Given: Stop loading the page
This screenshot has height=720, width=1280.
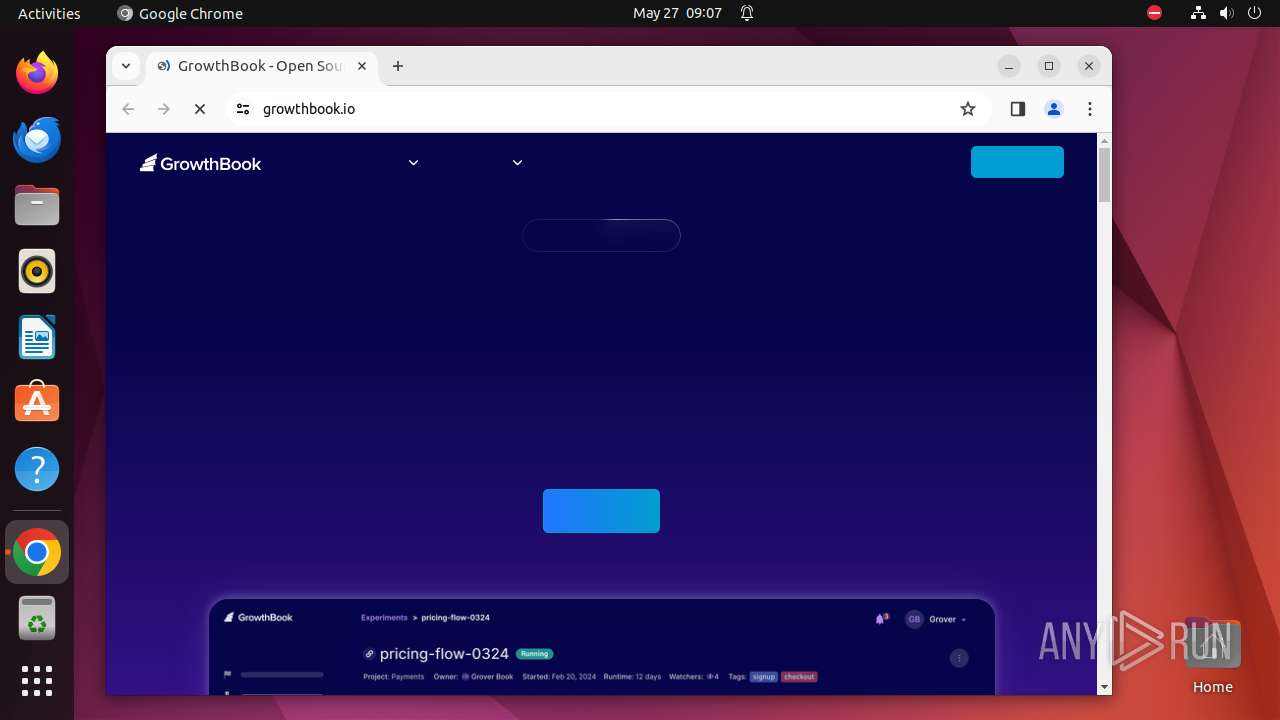Looking at the screenshot, I should pyautogui.click(x=200, y=109).
